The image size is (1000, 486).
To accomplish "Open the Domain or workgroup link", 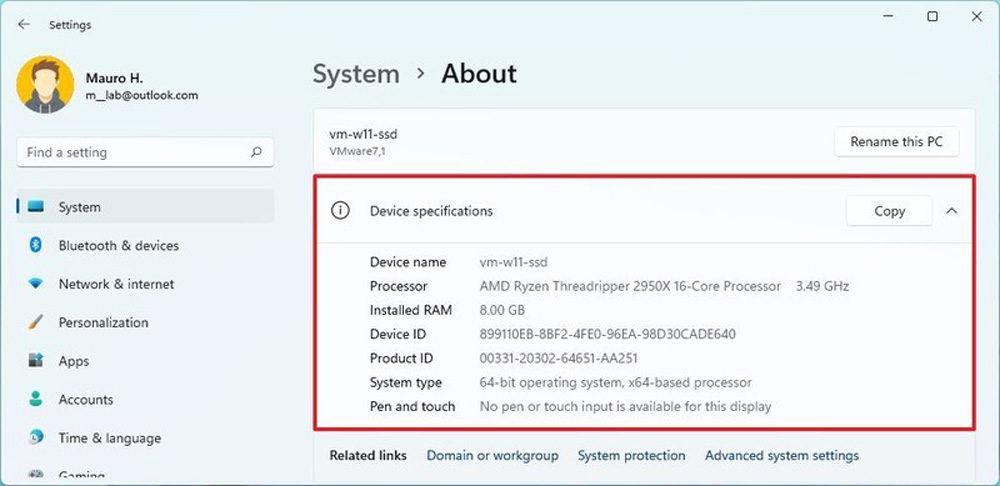I will click(492, 456).
